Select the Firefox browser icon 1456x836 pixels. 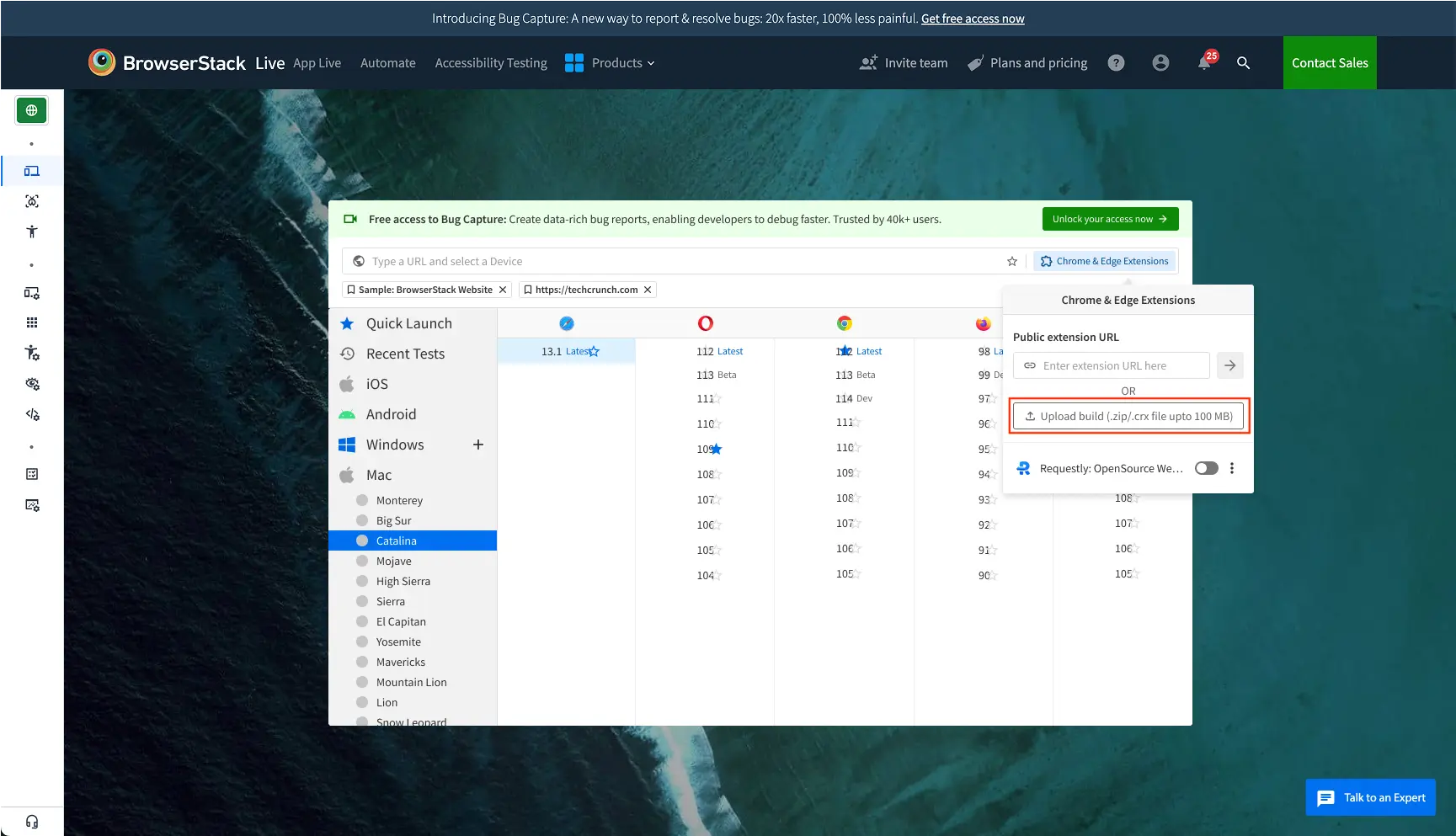click(x=983, y=322)
